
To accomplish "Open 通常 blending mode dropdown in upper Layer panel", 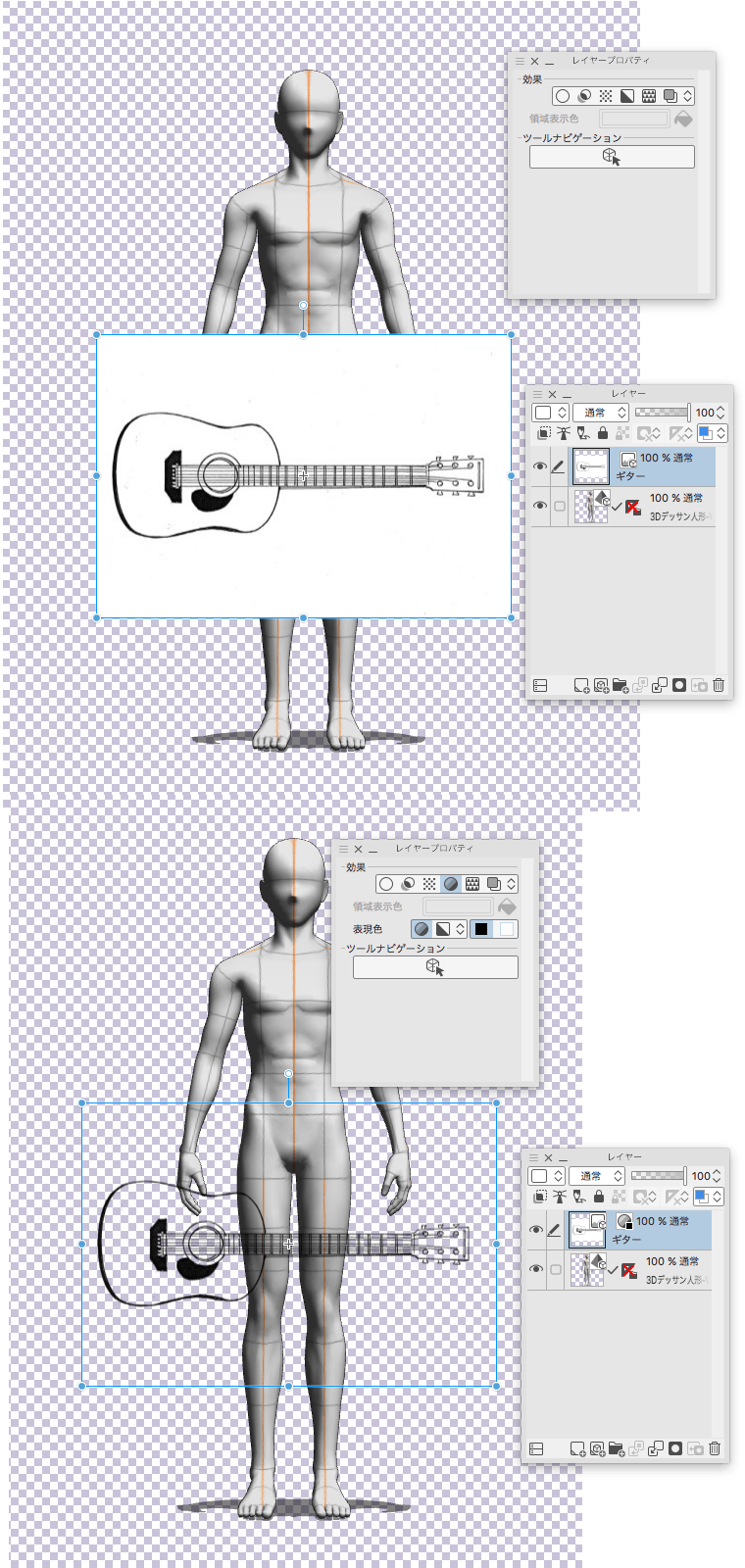I will click(600, 413).
